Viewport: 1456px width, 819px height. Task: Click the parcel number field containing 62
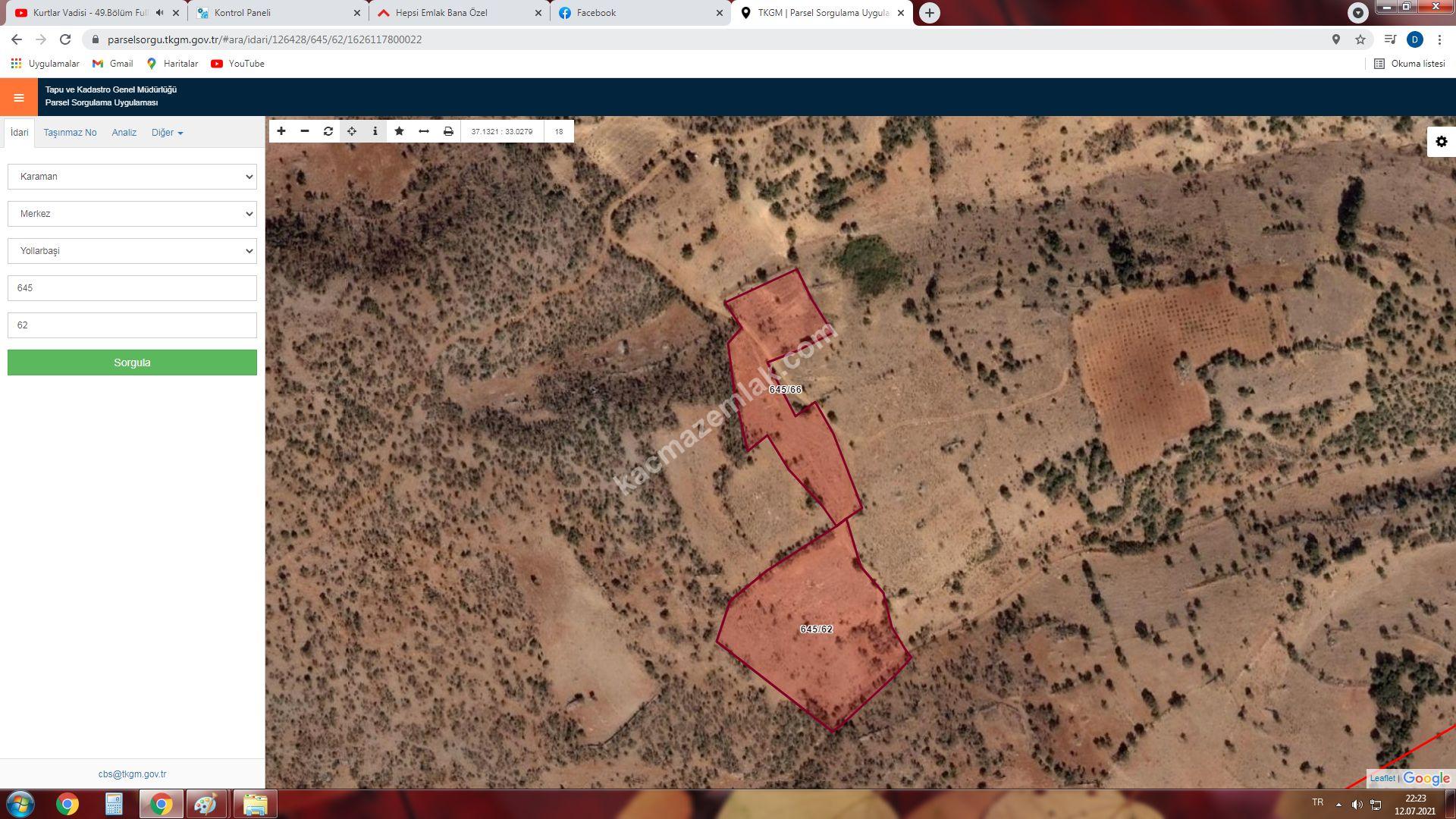coord(132,325)
